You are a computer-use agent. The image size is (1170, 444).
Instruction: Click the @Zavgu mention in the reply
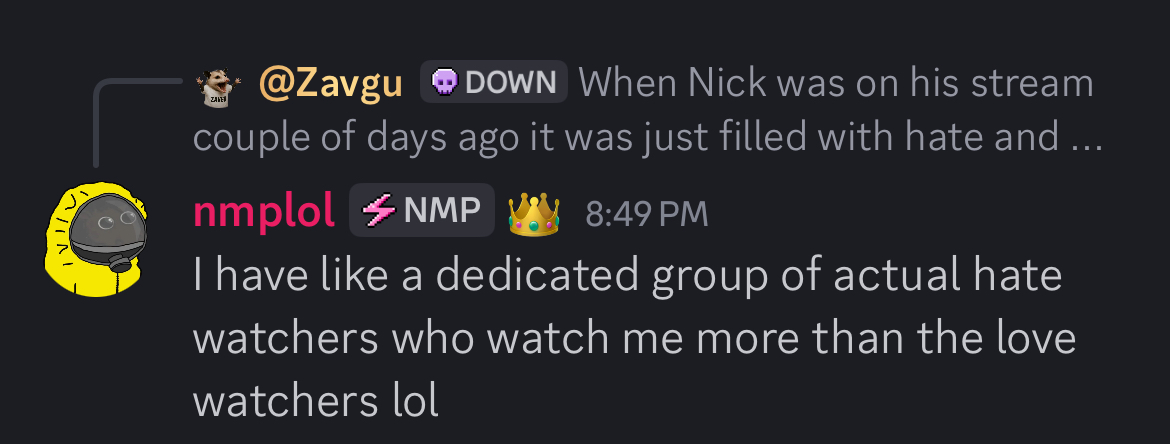331,84
